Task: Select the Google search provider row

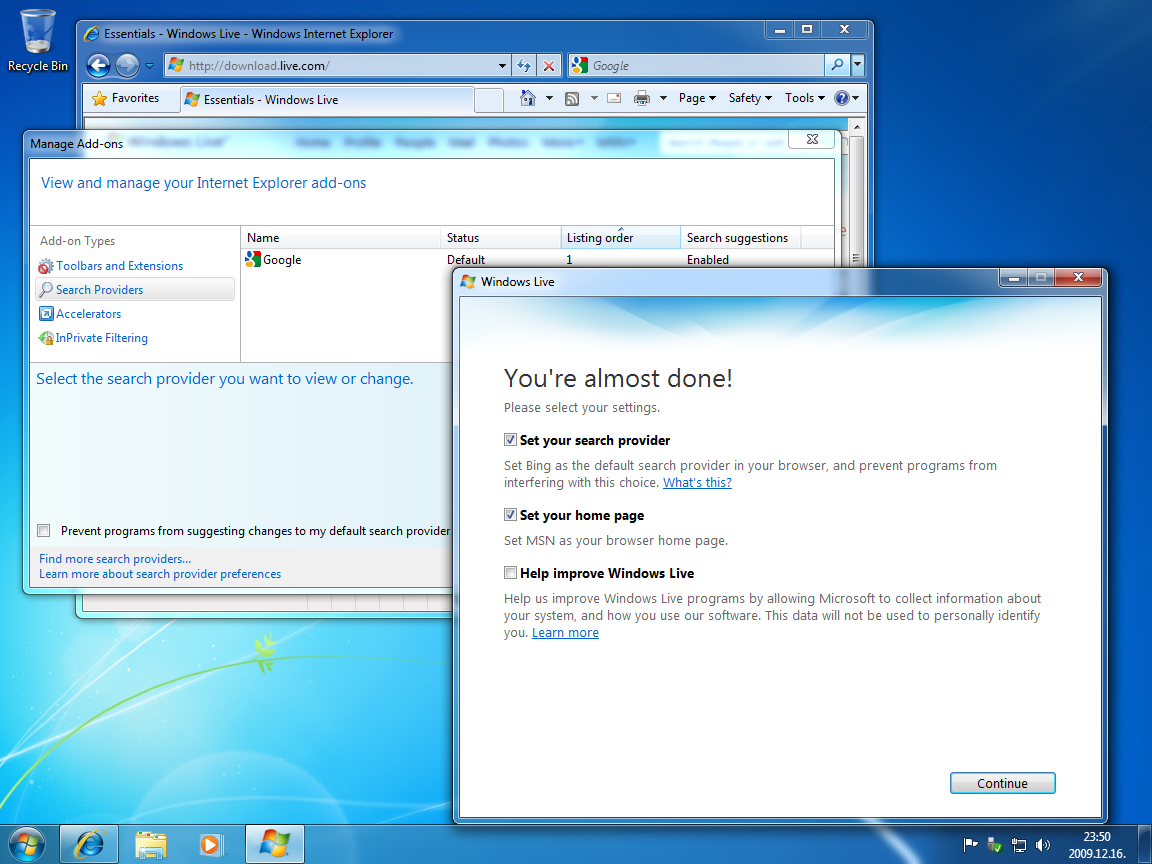Action: point(537,259)
